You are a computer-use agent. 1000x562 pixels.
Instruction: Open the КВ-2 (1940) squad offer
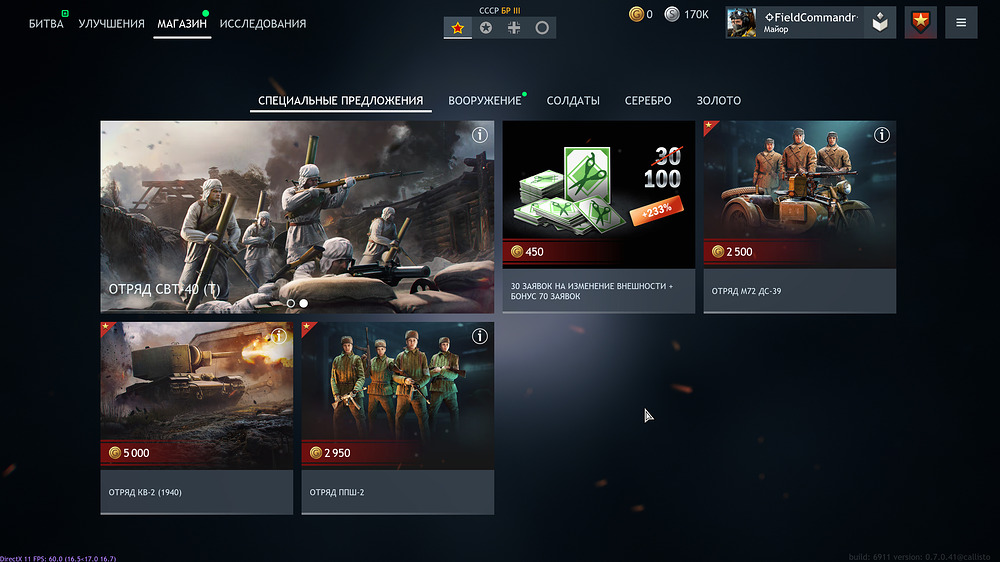point(196,418)
